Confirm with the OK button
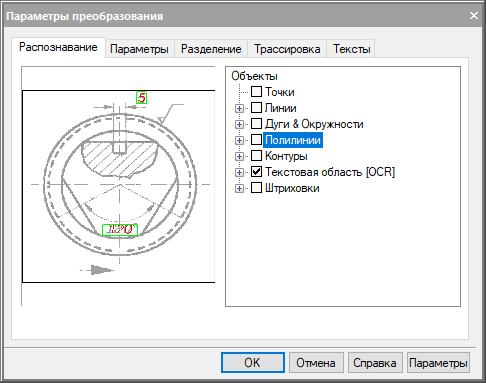This screenshot has height=383, width=486. pyautogui.click(x=253, y=363)
